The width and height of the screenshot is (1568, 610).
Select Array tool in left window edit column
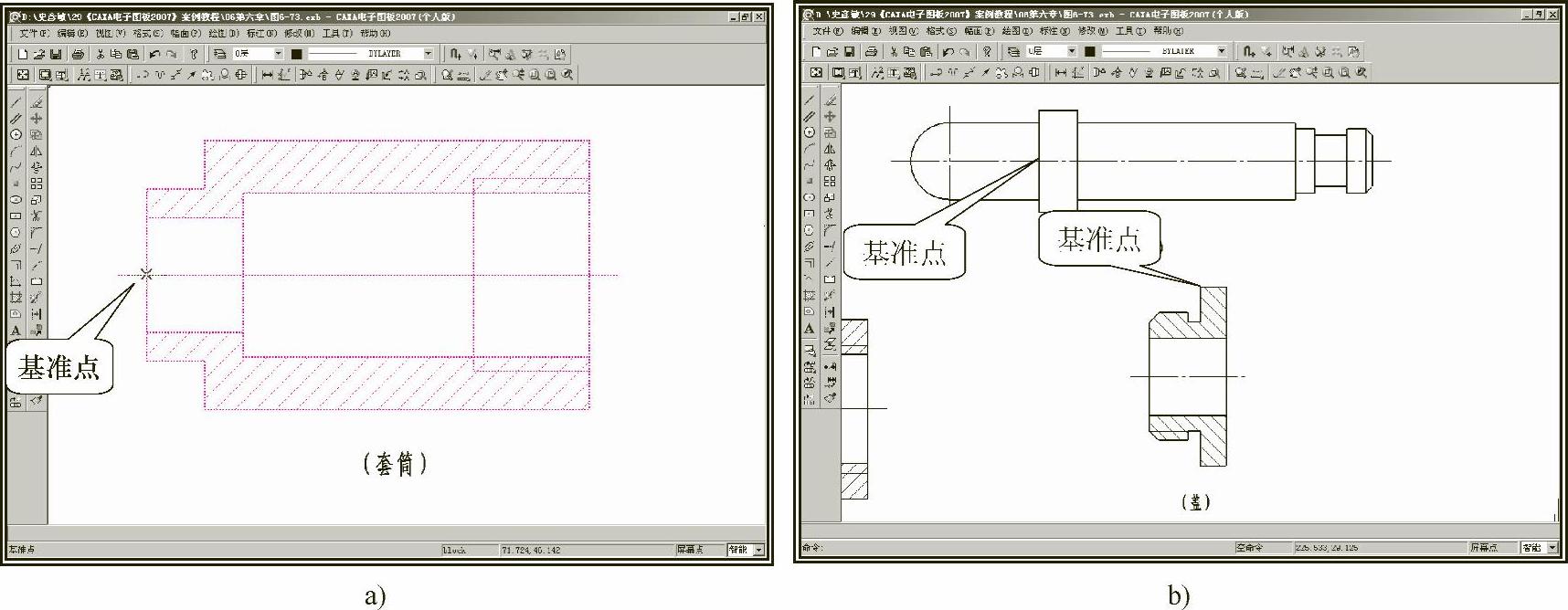pos(36,182)
